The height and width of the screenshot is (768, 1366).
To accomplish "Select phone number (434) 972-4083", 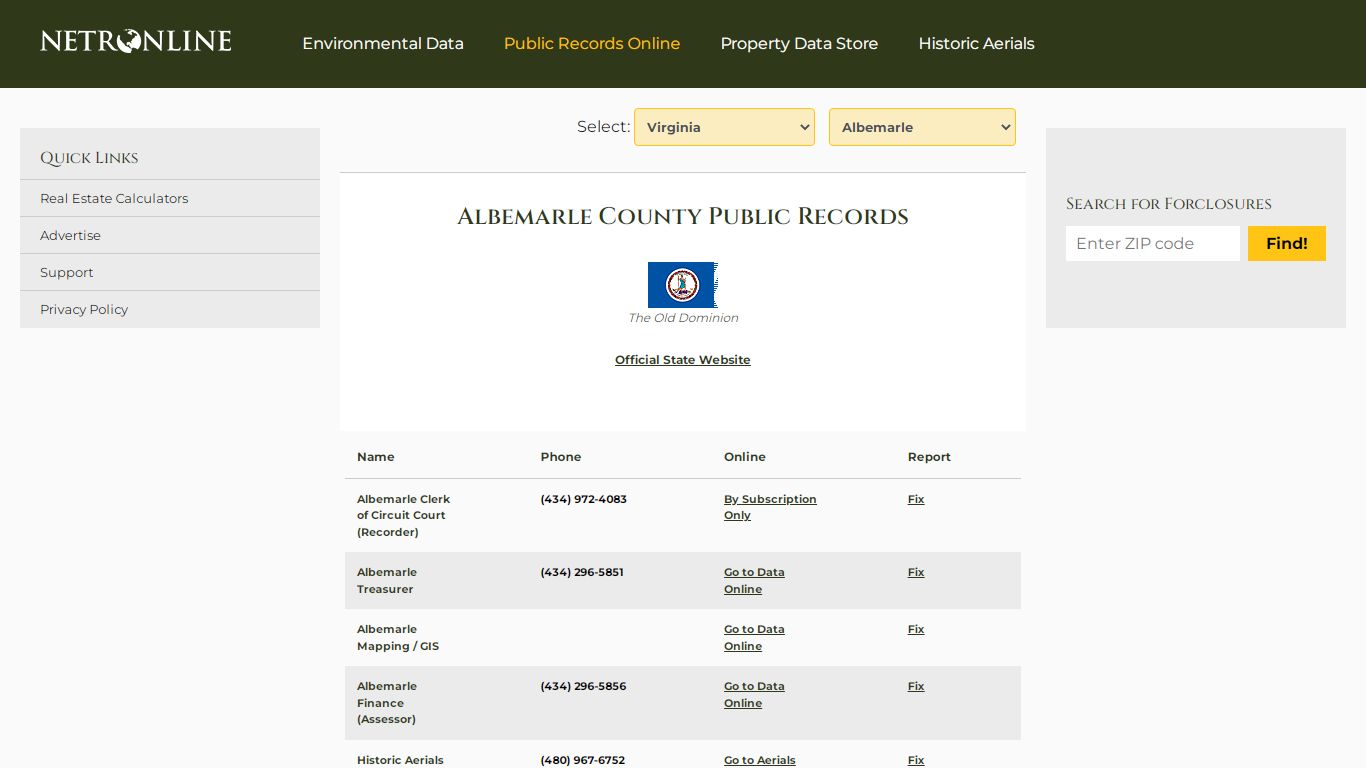I will click(584, 499).
